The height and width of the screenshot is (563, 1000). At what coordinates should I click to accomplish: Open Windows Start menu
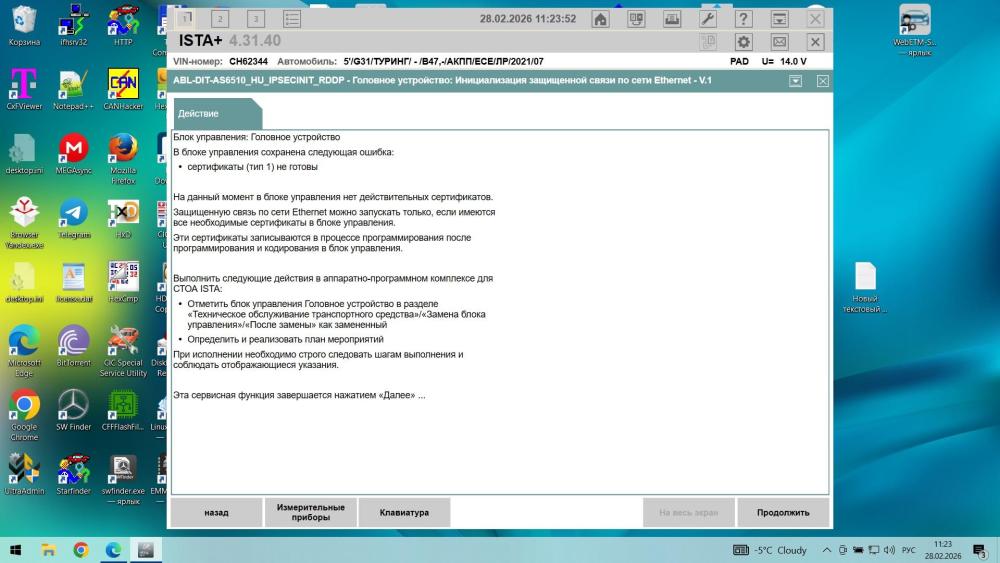pos(15,550)
